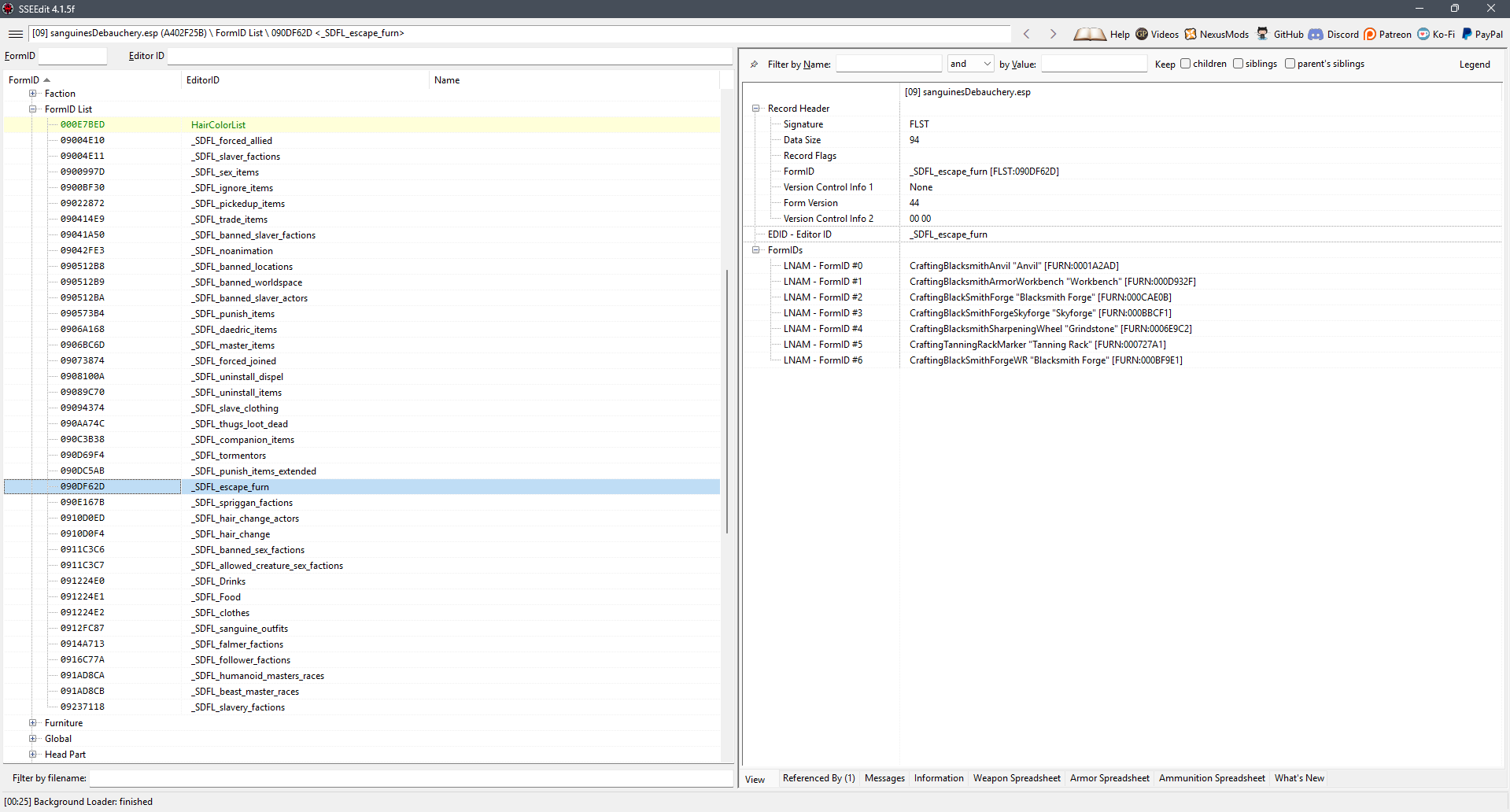Toggle Keep siblings checkbox

(x=1238, y=64)
